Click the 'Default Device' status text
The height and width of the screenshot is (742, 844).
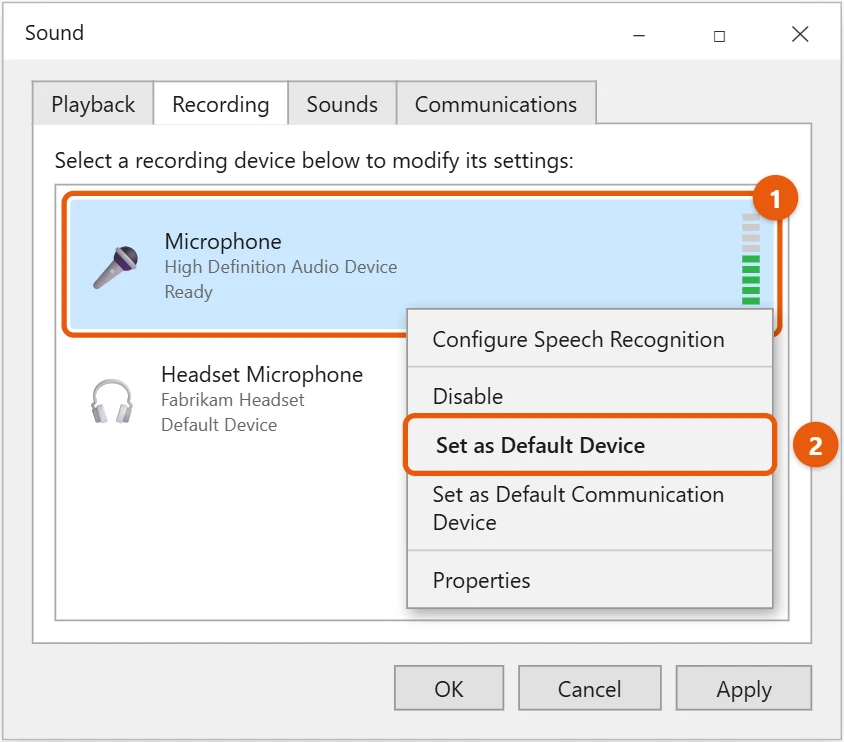point(219,425)
